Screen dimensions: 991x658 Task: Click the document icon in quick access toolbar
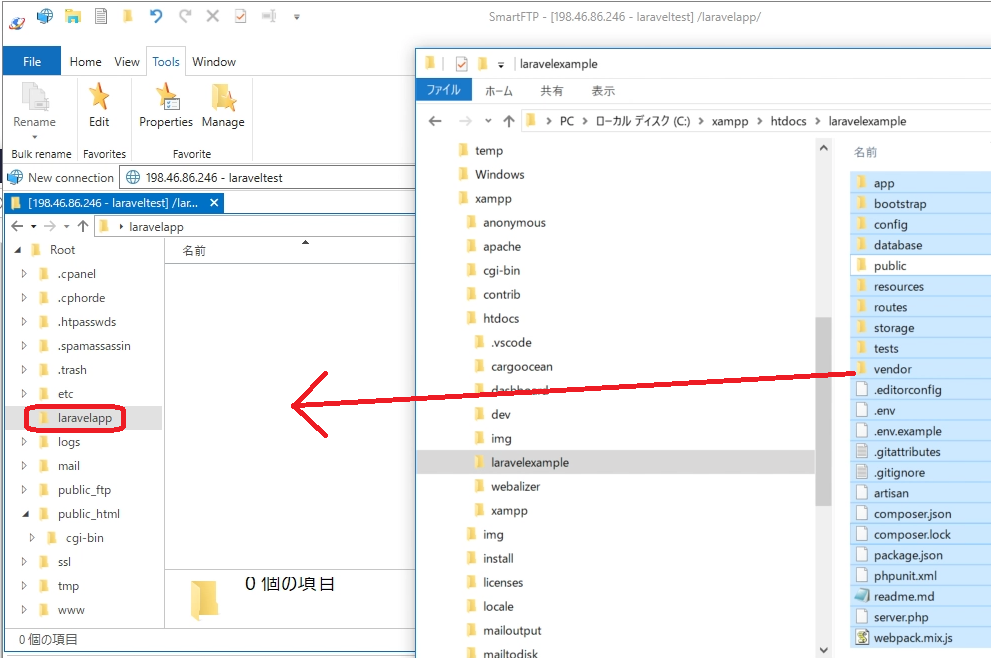[x=100, y=16]
